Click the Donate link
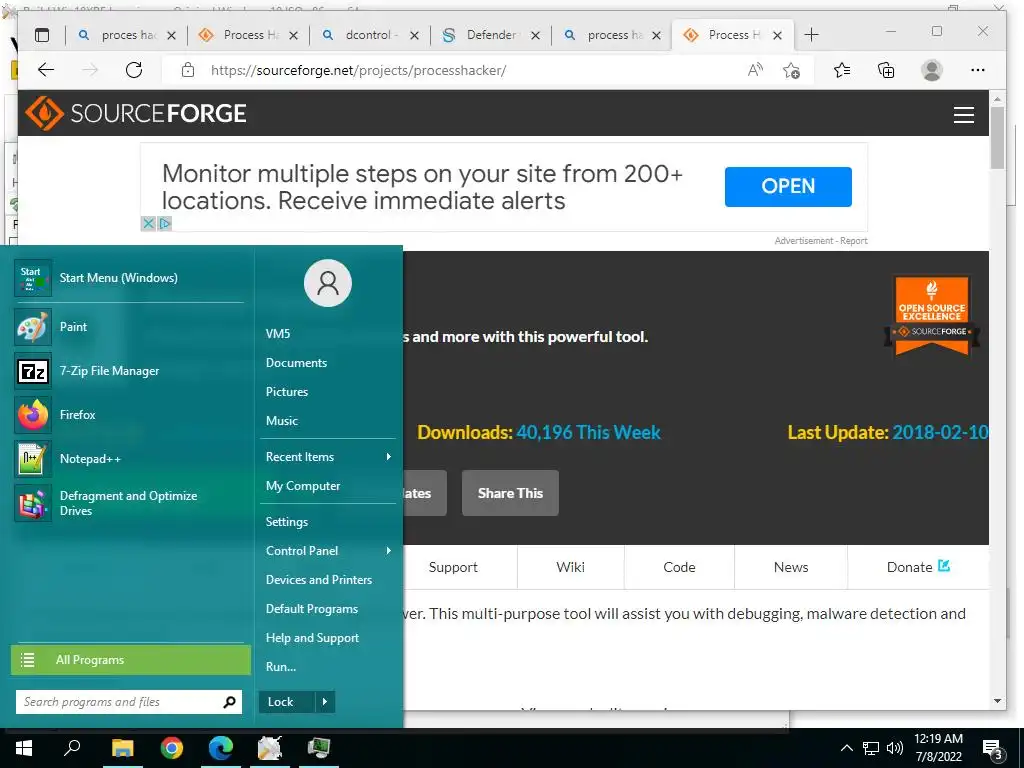Image resolution: width=1024 pixels, height=768 pixels. [918, 567]
